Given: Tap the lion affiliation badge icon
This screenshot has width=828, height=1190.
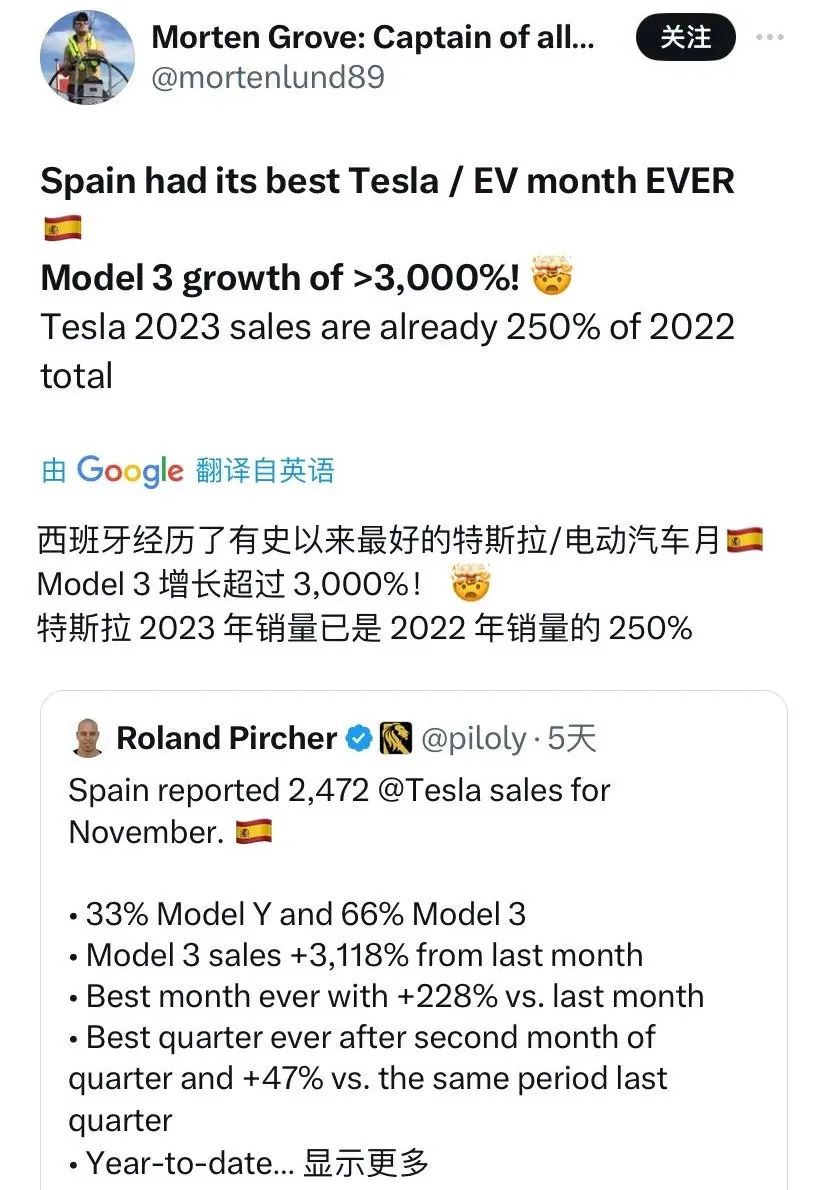Looking at the screenshot, I should click(x=395, y=738).
